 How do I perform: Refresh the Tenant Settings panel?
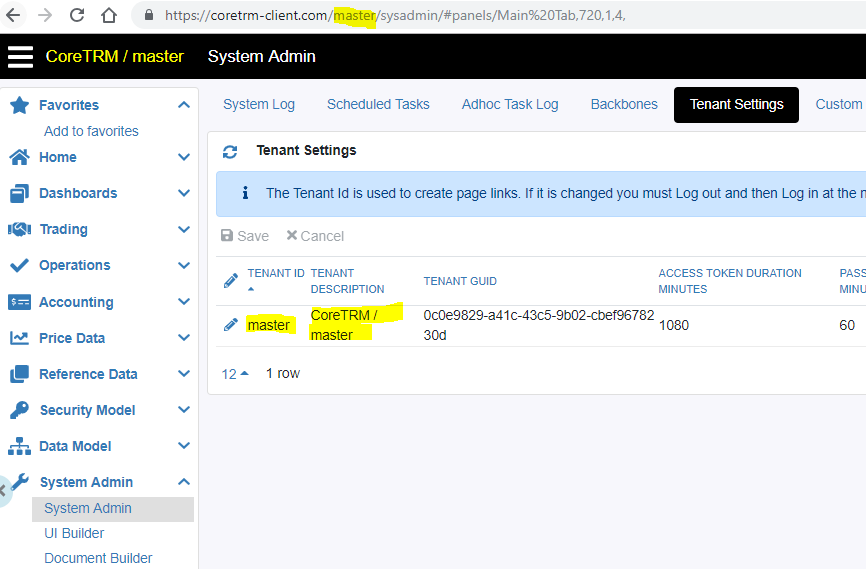(230, 151)
